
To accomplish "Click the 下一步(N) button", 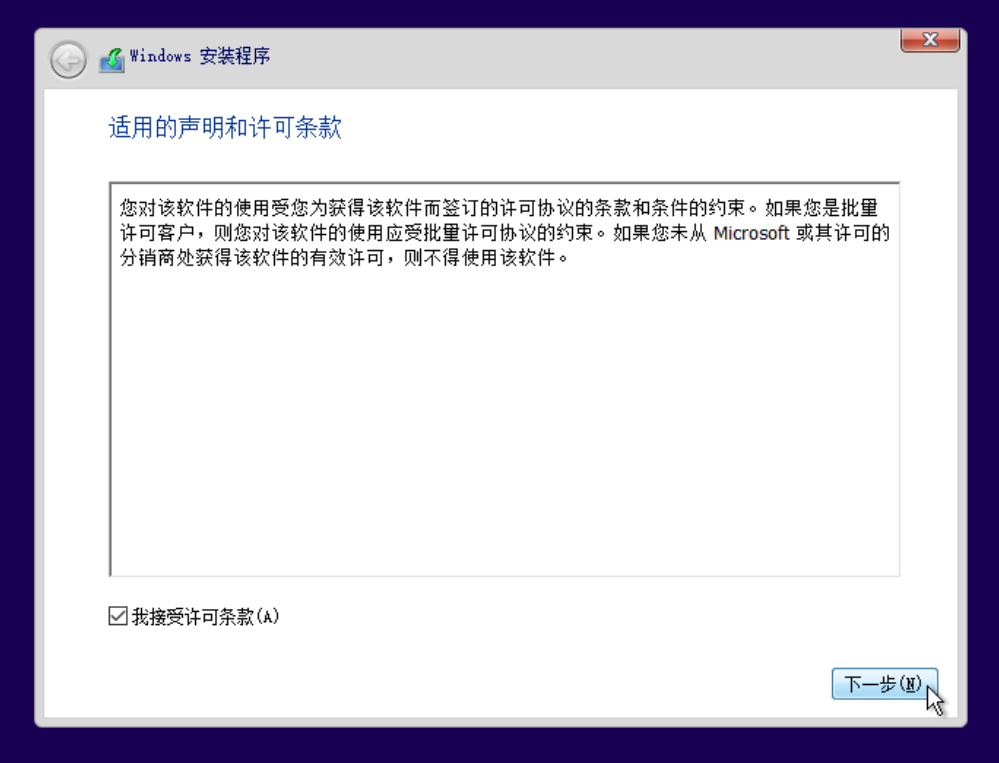I will pyautogui.click(x=884, y=683).
